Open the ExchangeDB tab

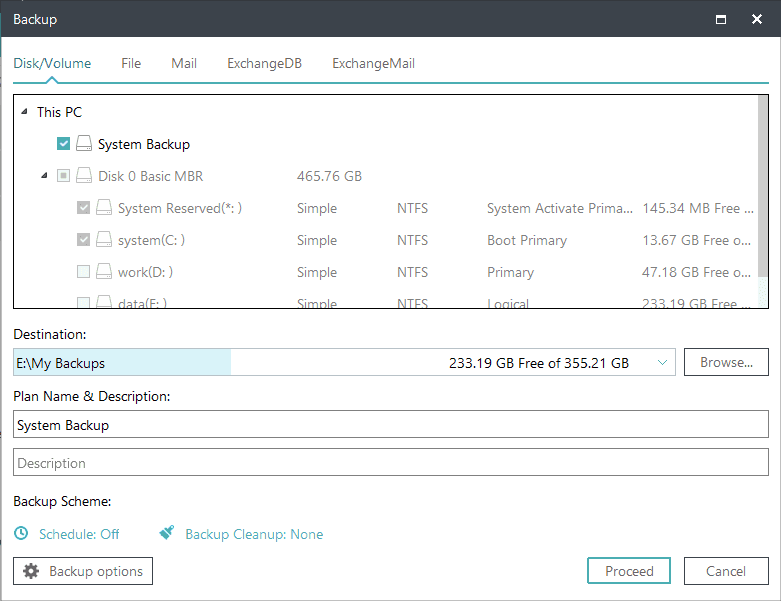(264, 63)
